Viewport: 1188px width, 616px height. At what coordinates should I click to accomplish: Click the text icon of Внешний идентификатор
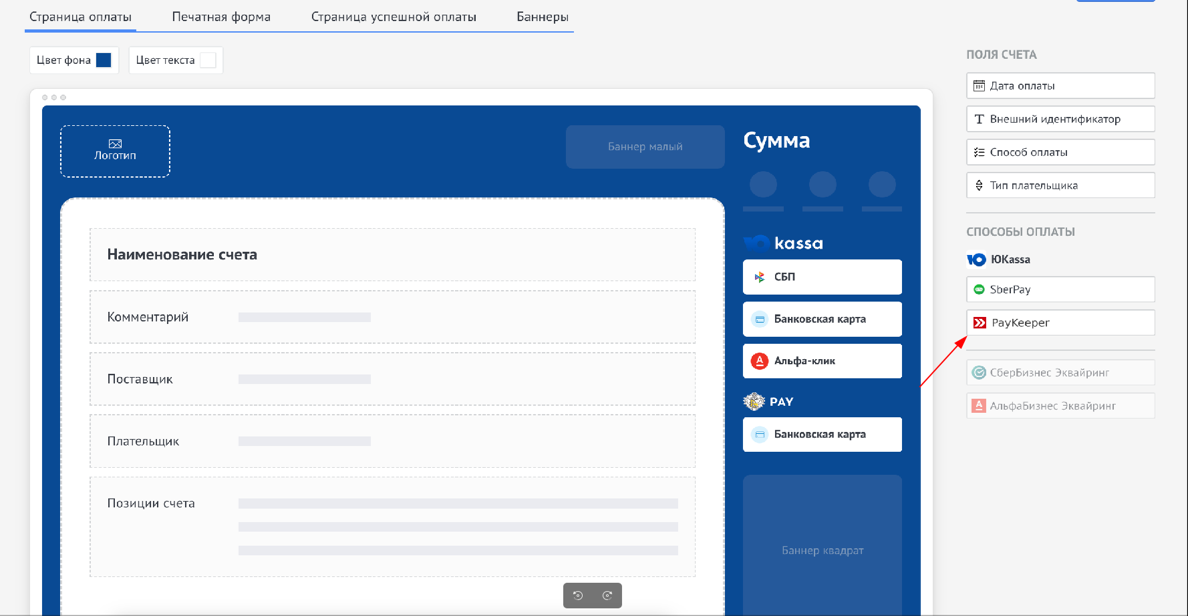tap(979, 119)
